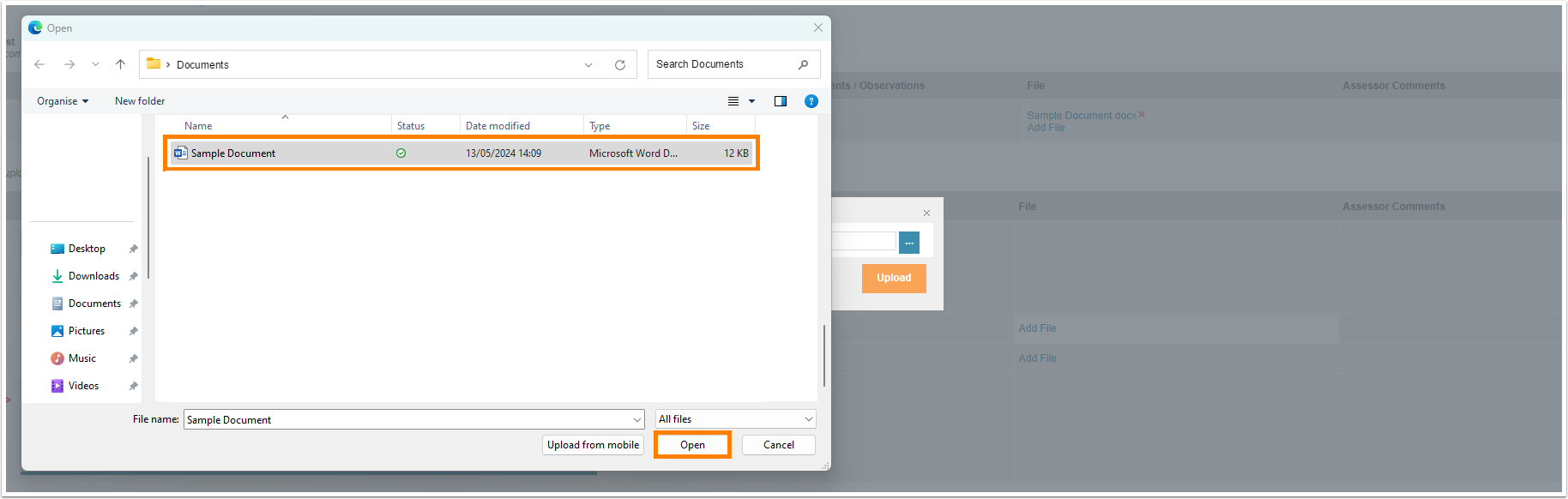Toggle the preview pane icon
Image resolution: width=1568 pixels, height=499 pixels.
[x=780, y=101]
